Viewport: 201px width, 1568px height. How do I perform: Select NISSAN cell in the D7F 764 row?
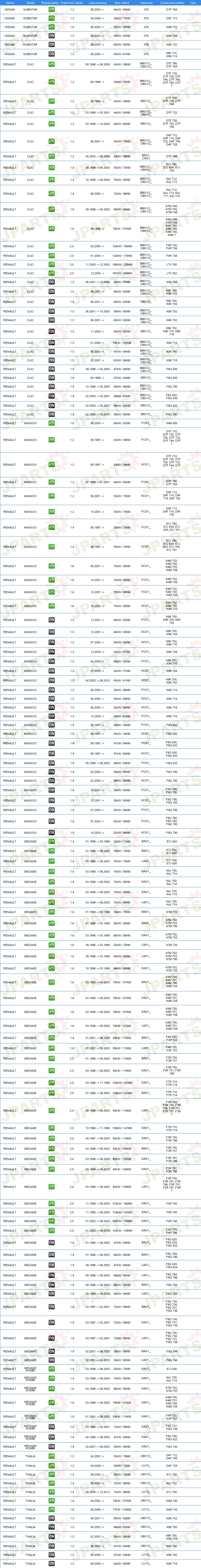tap(10, 10)
